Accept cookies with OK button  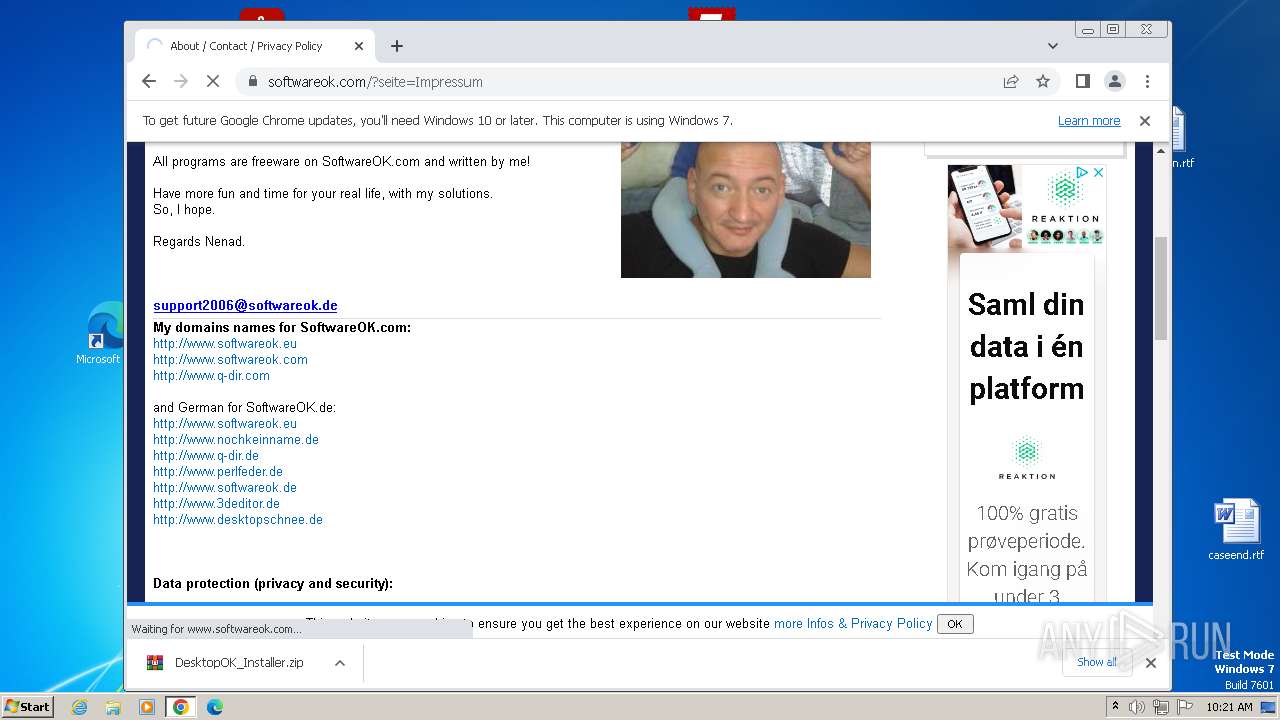coord(955,624)
